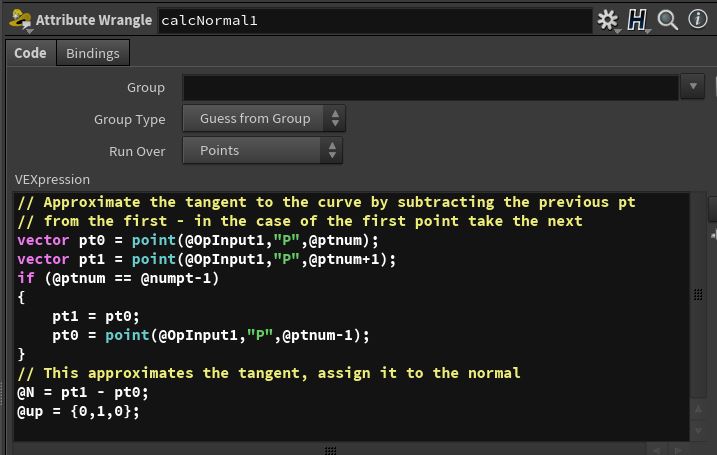Click the calcNormal1 node name field
This screenshot has width=717, height=455.
tap(375, 20)
